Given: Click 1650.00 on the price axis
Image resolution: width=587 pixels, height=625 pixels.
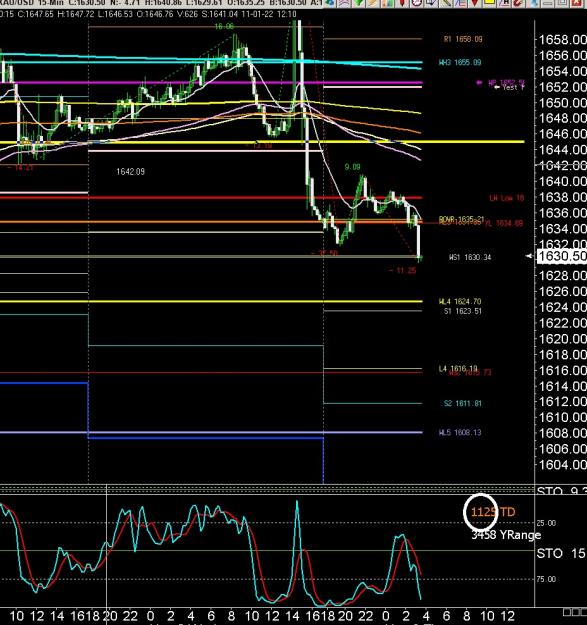Looking at the screenshot, I should [562, 102].
